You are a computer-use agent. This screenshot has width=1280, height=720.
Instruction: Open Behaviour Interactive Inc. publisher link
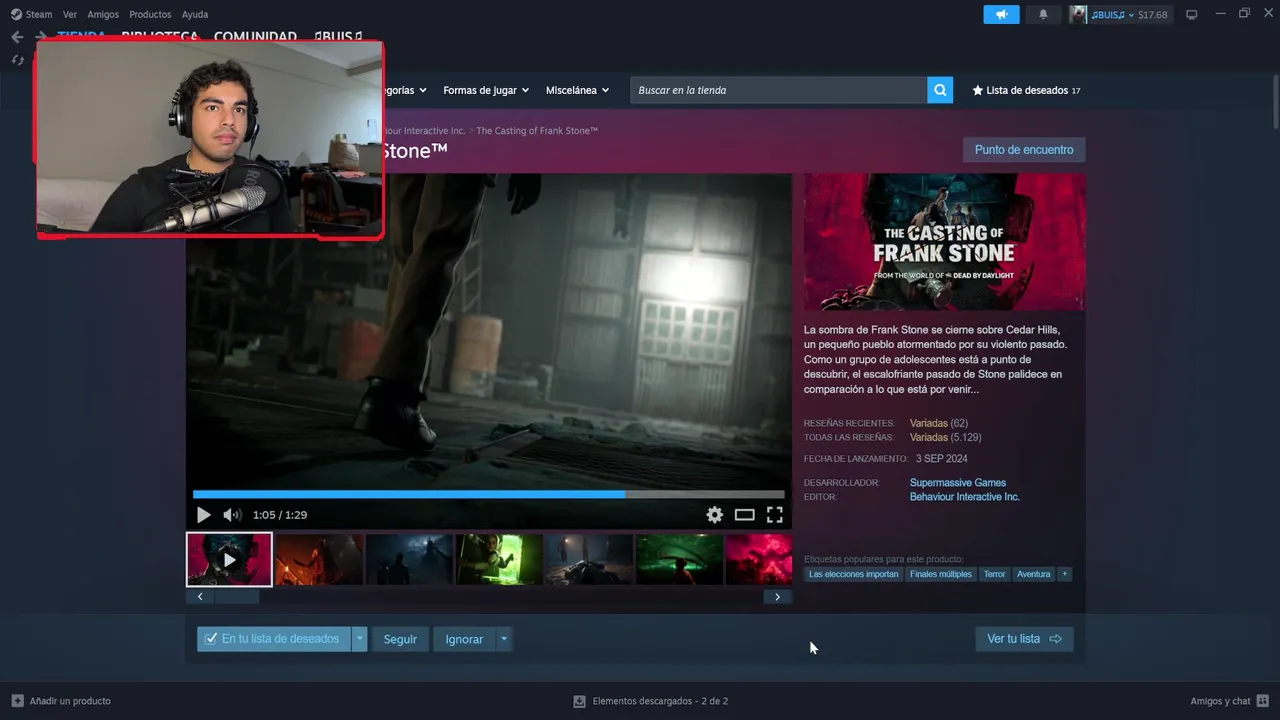click(965, 497)
